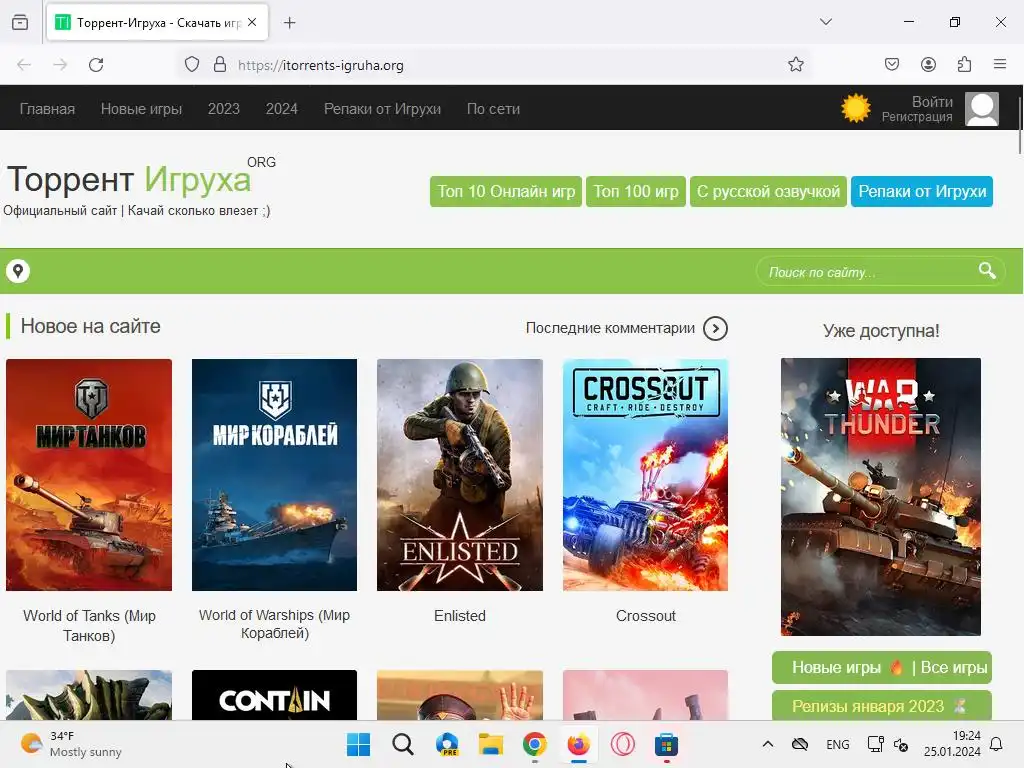The width and height of the screenshot is (1024, 768).
Task: Reload the page with refresh icon
Action: point(96,65)
